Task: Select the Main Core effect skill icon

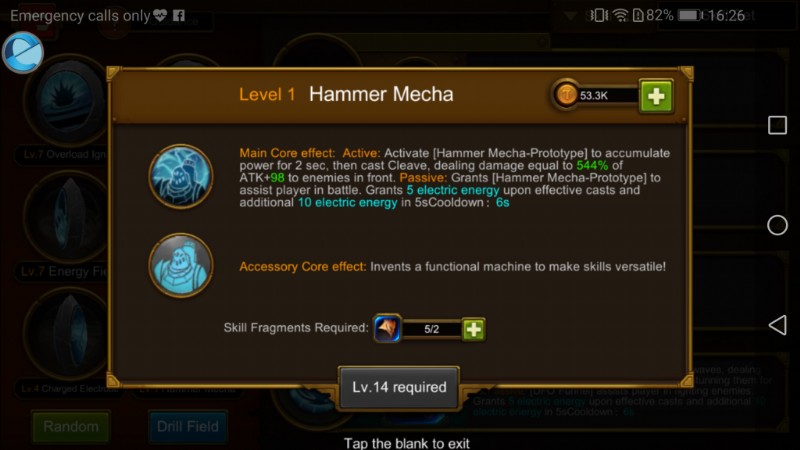Action: pos(181,176)
